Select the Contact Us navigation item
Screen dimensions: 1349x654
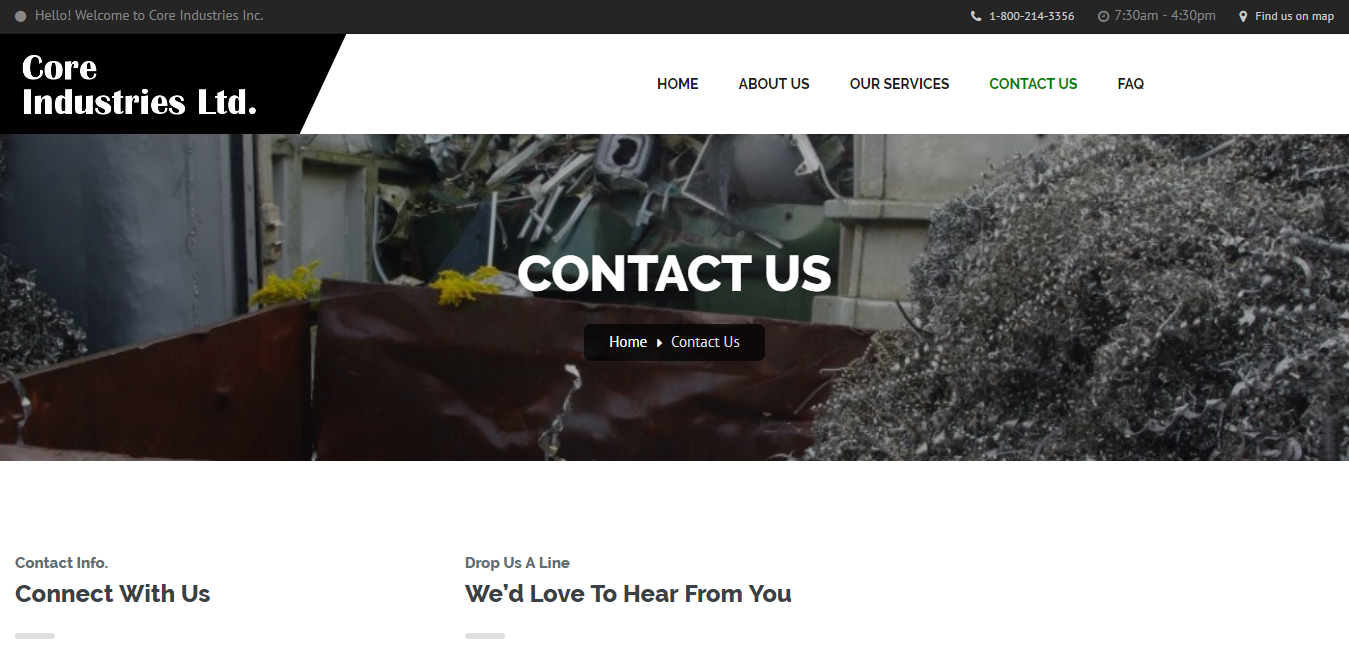[x=1033, y=84]
